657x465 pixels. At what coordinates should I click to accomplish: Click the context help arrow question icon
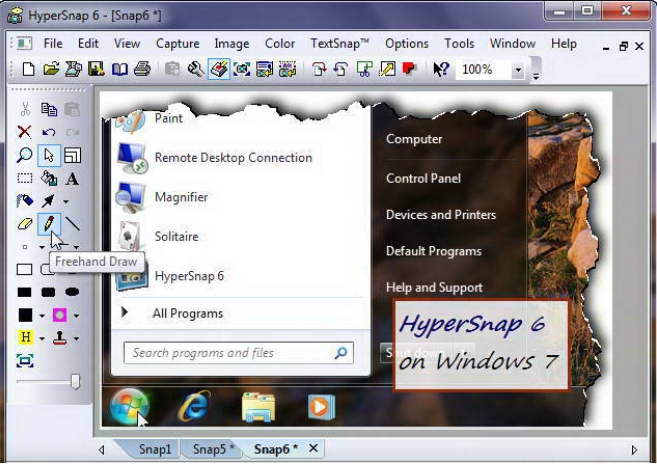(x=440, y=69)
